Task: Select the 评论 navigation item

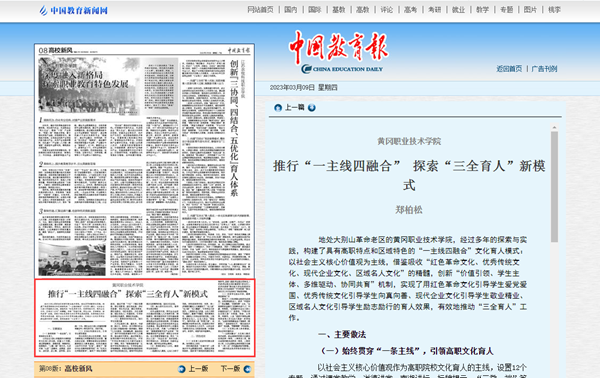Action: [x=386, y=10]
